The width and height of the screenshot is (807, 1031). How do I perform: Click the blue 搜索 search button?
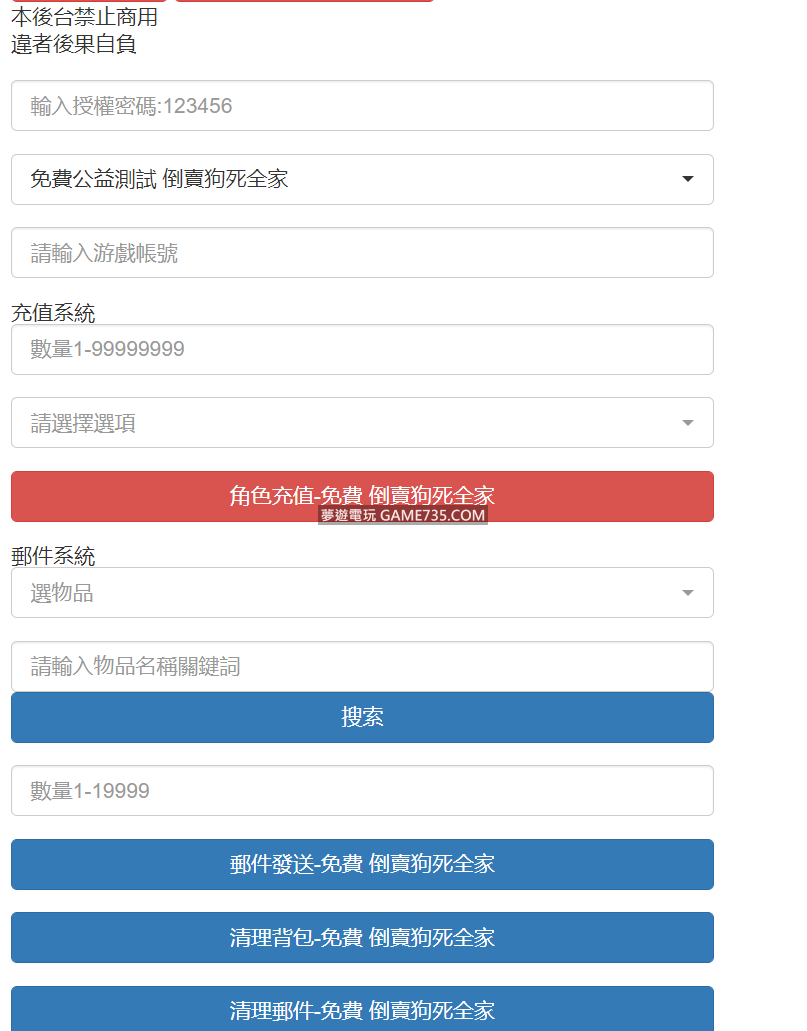[362, 718]
